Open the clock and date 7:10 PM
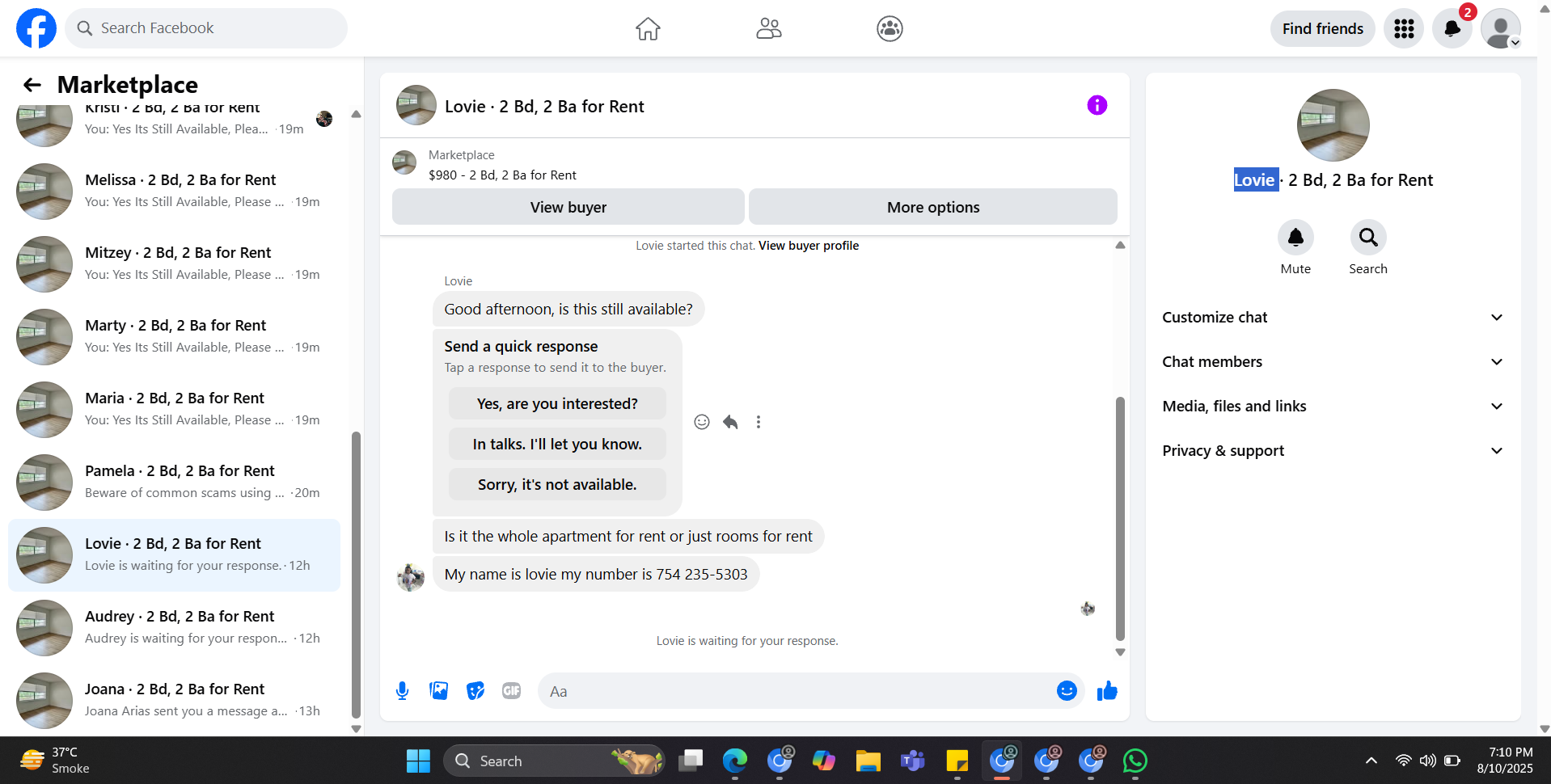 tap(1505, 761)
